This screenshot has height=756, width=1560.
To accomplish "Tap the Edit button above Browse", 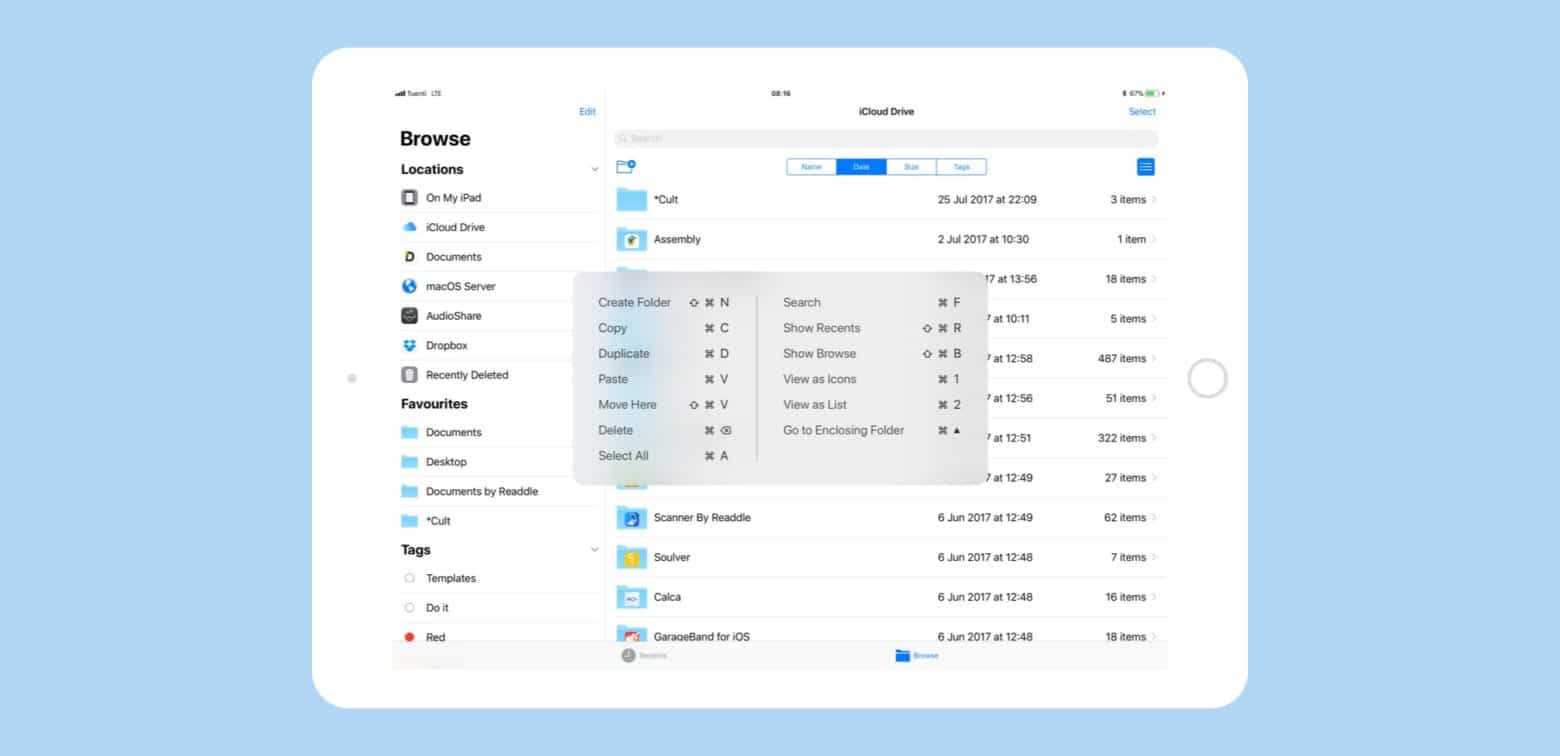I will pyautogui.click(x=587, y=111).
